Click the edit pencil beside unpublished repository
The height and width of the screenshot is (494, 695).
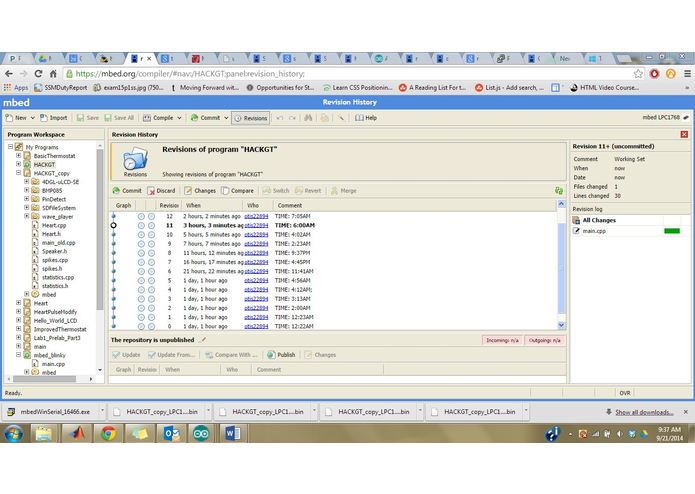coord(203,340)
